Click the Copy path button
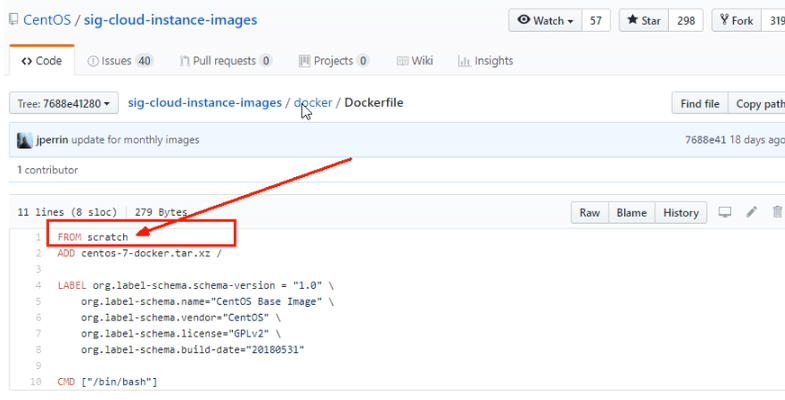Image resolution: width=785 pixels, height=400 pixels. (757, 104)
